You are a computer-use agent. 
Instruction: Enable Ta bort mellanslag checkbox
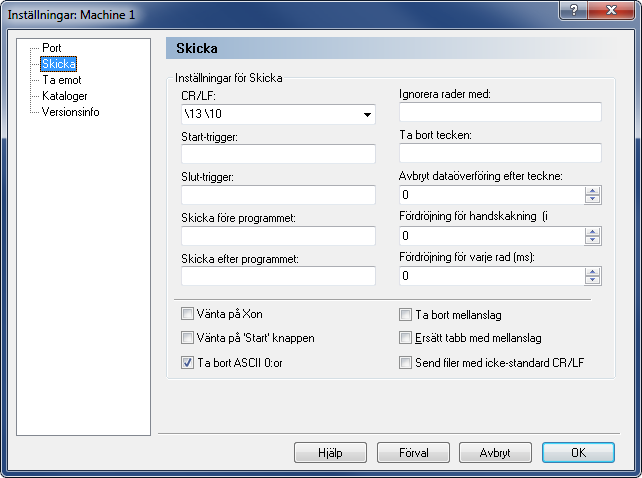pos(405,315)
